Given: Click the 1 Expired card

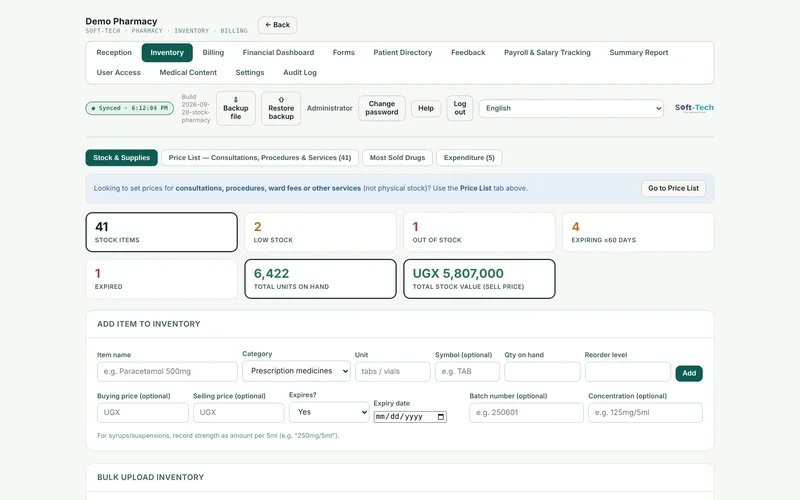Looking at the screenshot, I should 161,279.
